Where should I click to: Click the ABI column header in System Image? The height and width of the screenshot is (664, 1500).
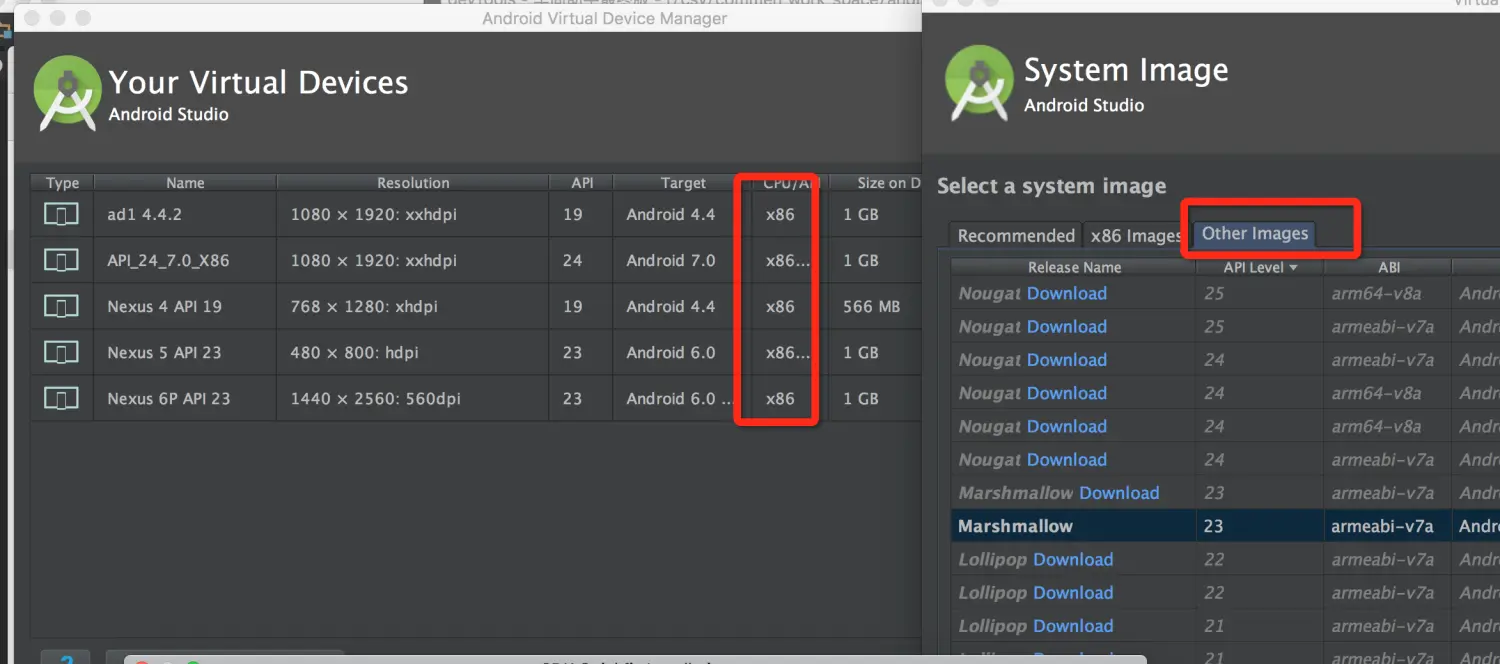point(1389,268)
